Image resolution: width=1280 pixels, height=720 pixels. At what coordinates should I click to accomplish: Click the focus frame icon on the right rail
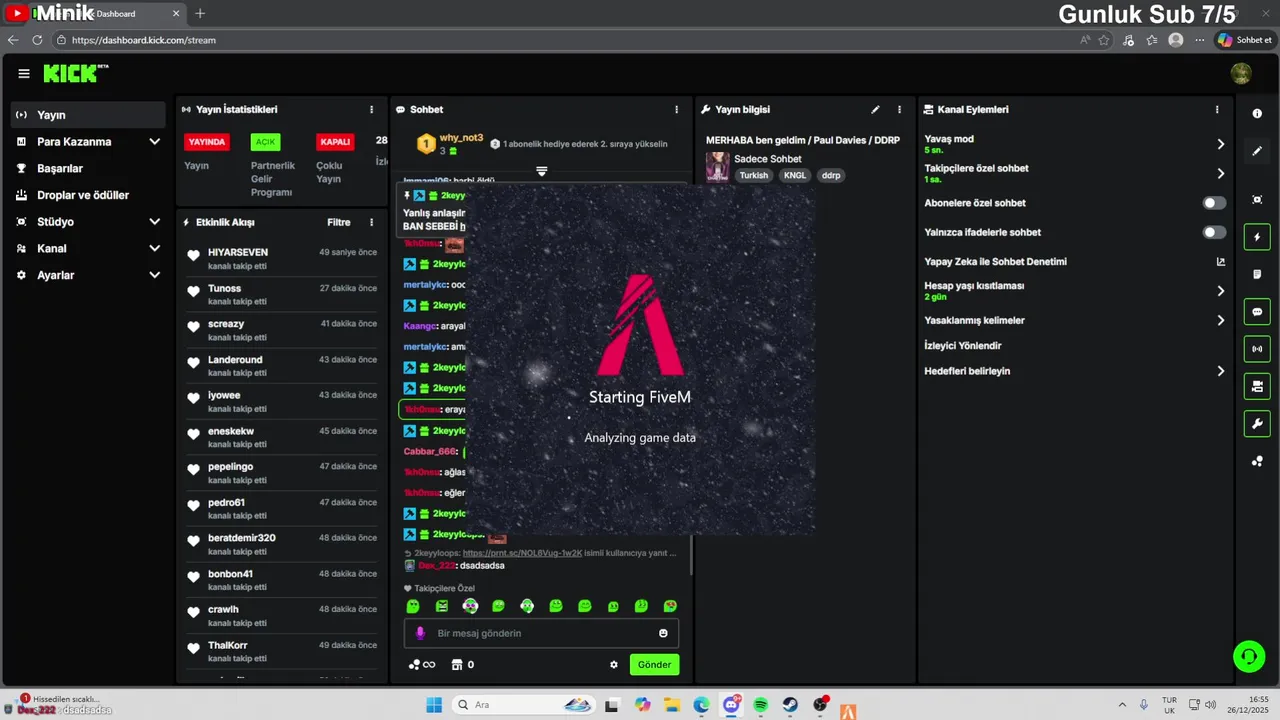pos(1257,200)
